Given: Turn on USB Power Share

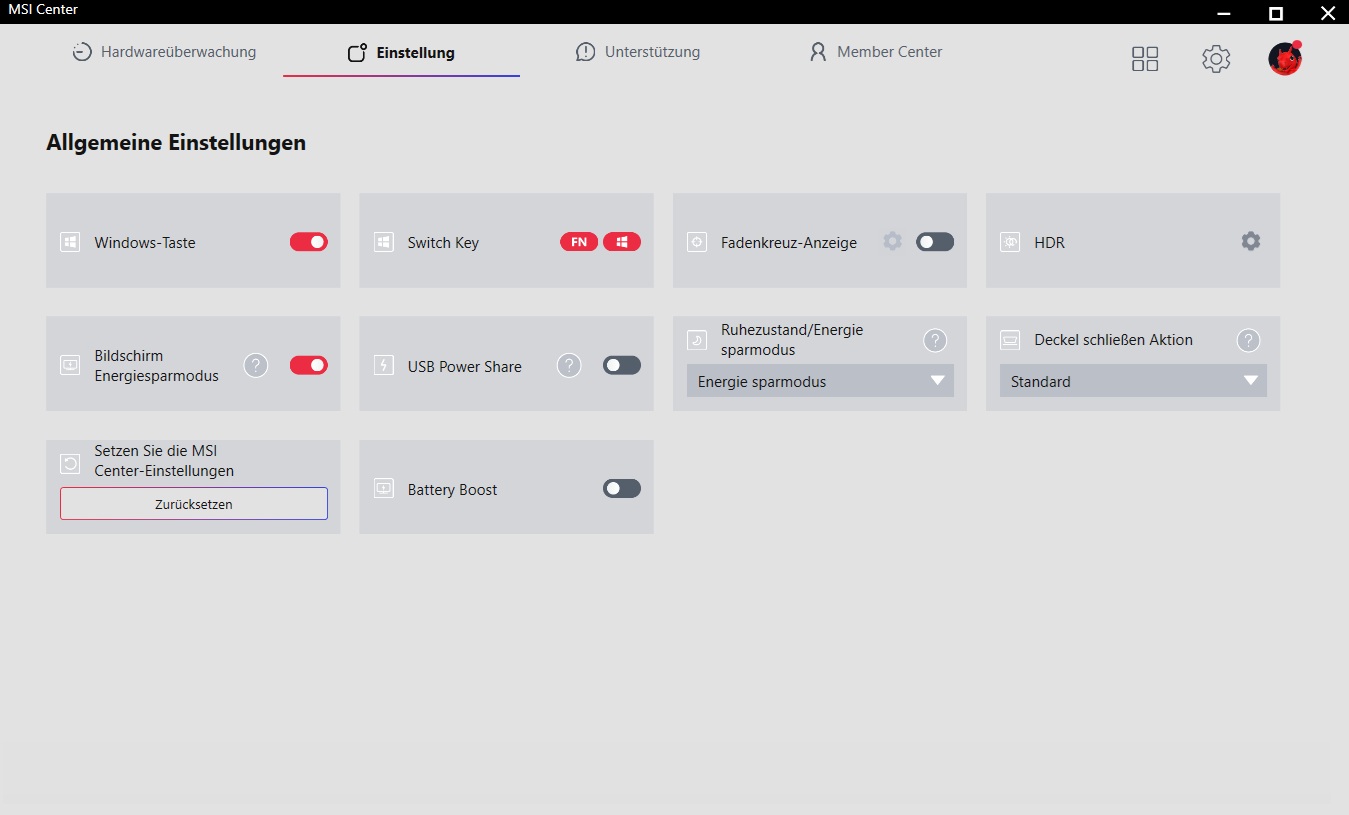Looking at the screenshot, I should 622,366.
